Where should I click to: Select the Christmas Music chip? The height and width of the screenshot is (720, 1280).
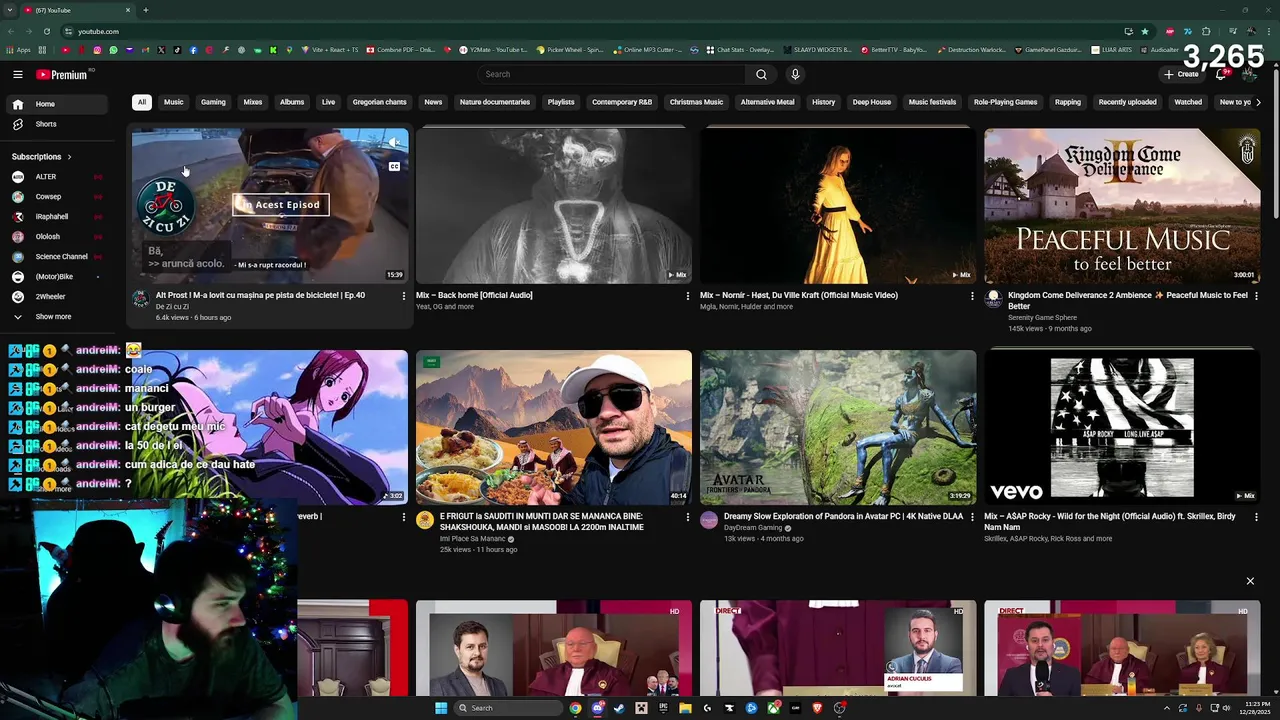click(x=696, y=102)
